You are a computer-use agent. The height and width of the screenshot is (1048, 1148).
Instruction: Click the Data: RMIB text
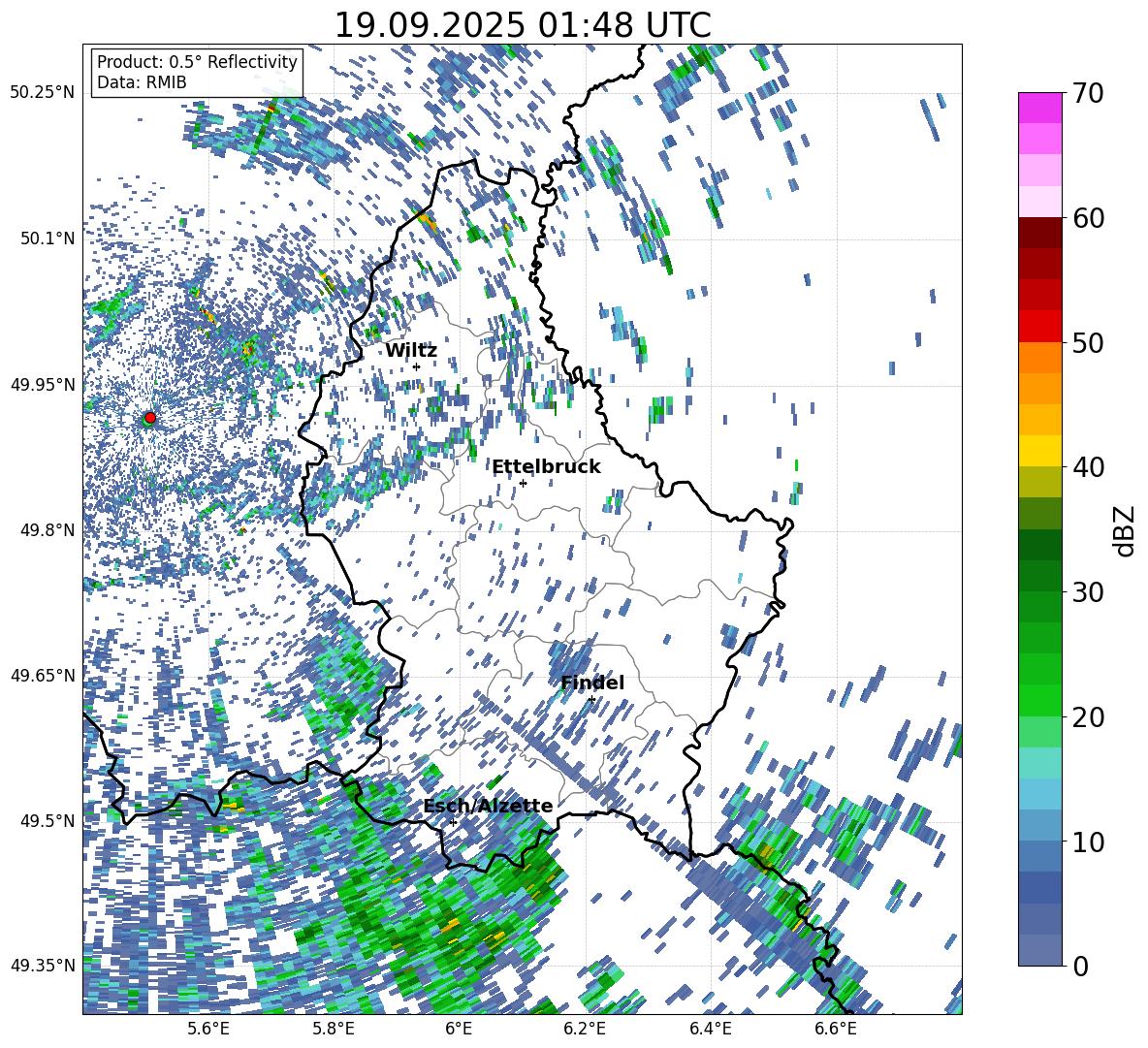tap(142, 82)
